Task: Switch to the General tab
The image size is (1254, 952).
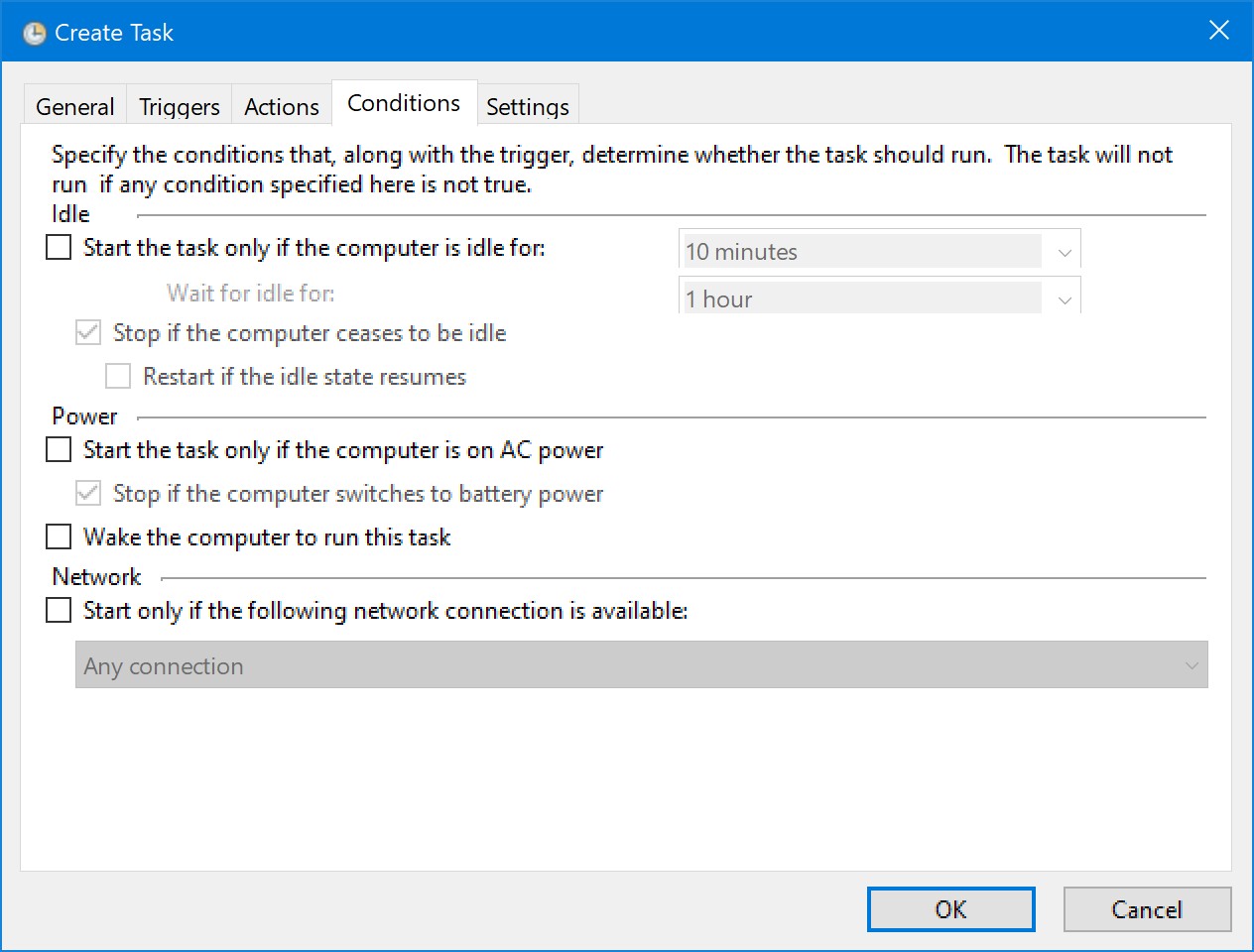Action: 75,106
